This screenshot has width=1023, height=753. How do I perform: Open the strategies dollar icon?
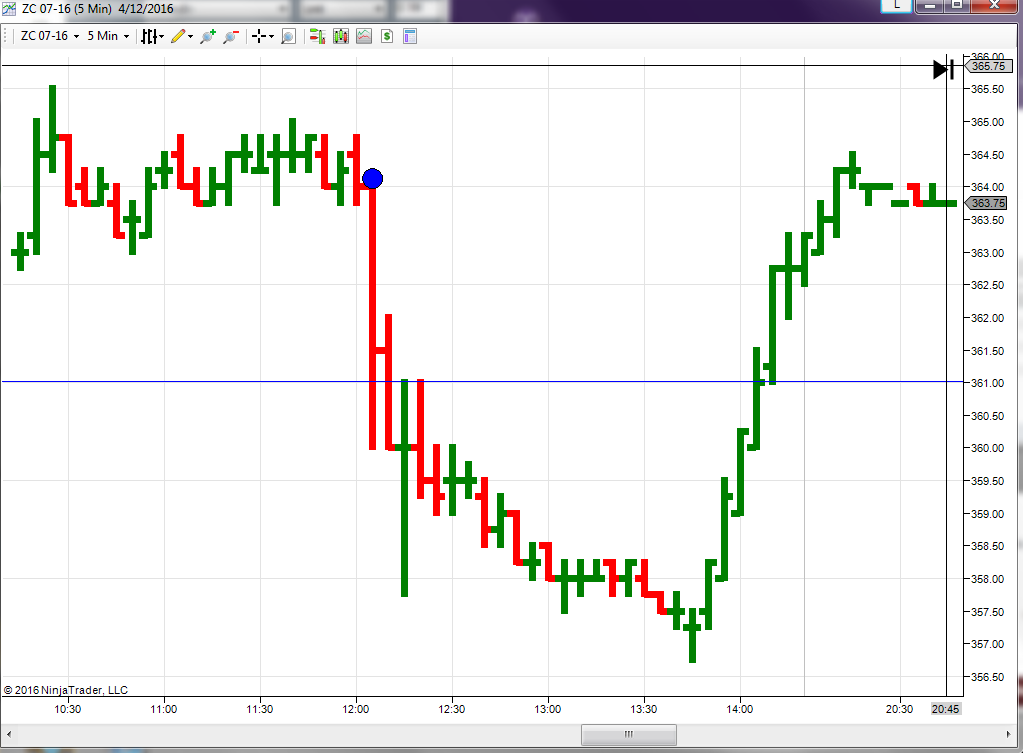(x=387, y=37)
